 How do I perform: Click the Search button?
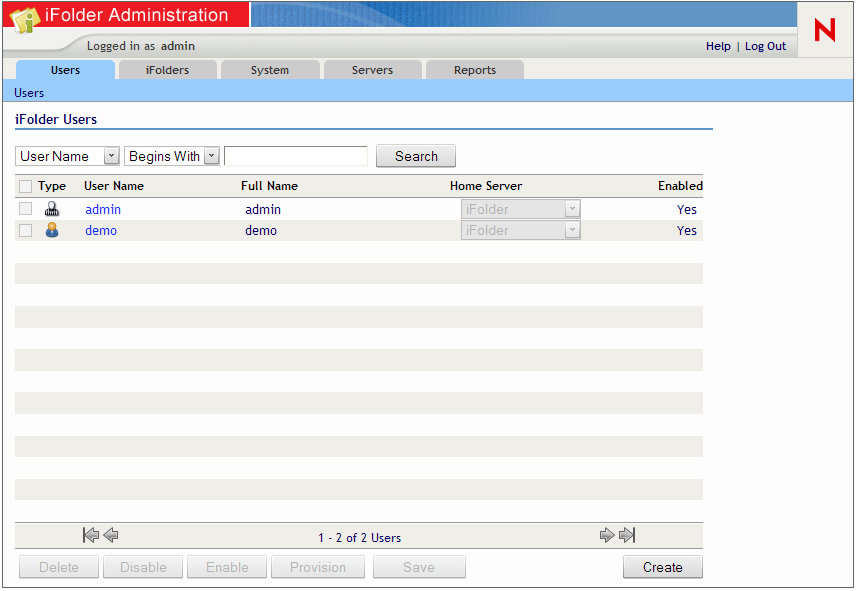416,156
